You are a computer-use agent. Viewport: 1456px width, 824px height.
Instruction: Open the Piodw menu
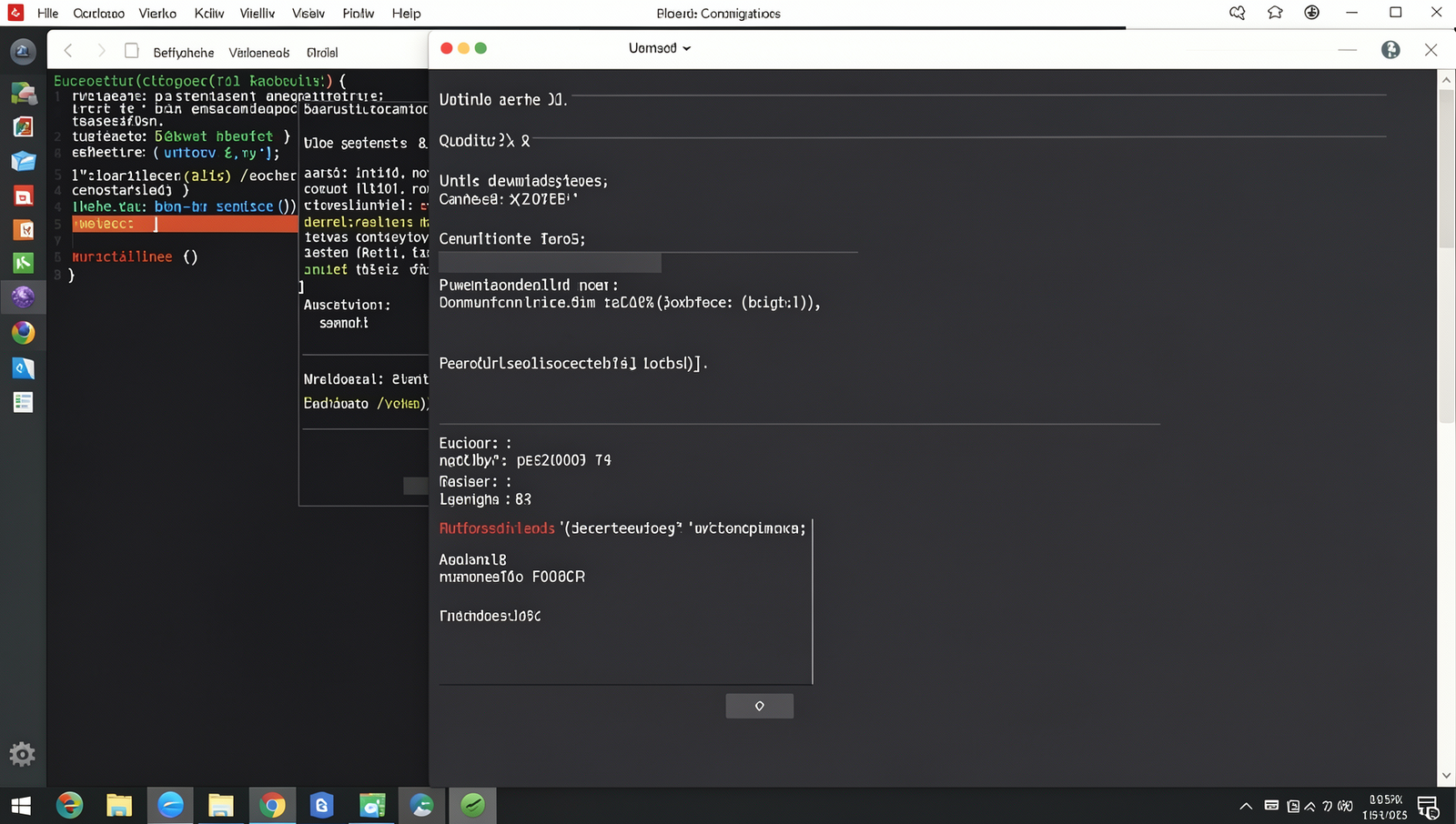[359, 14]
